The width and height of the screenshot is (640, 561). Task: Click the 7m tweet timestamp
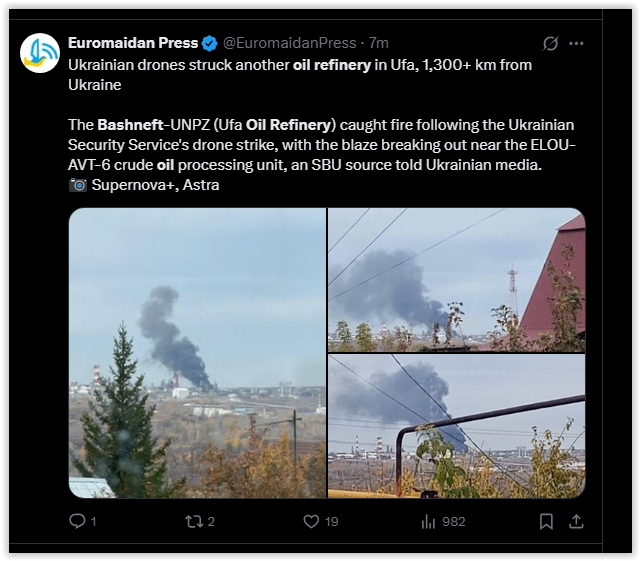coord(378,43)
